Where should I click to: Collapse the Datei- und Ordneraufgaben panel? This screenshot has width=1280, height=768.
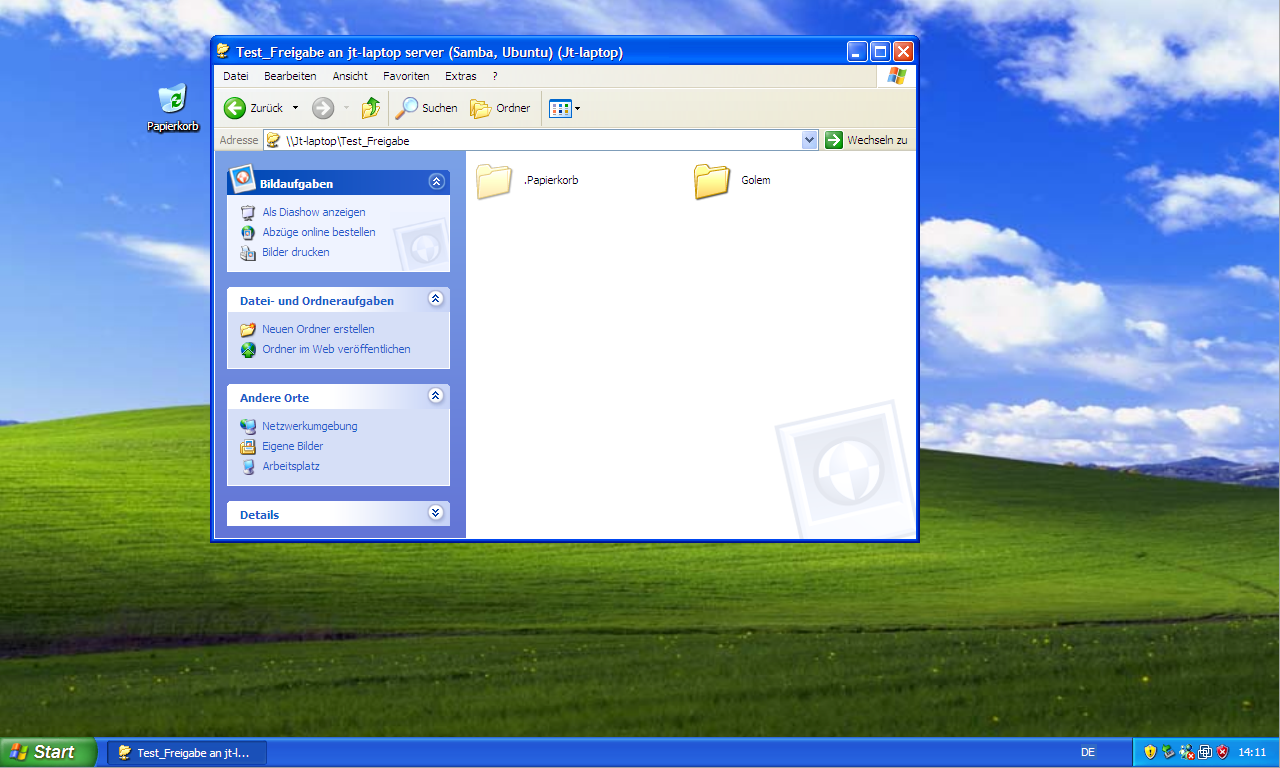(x=435, y=298)
